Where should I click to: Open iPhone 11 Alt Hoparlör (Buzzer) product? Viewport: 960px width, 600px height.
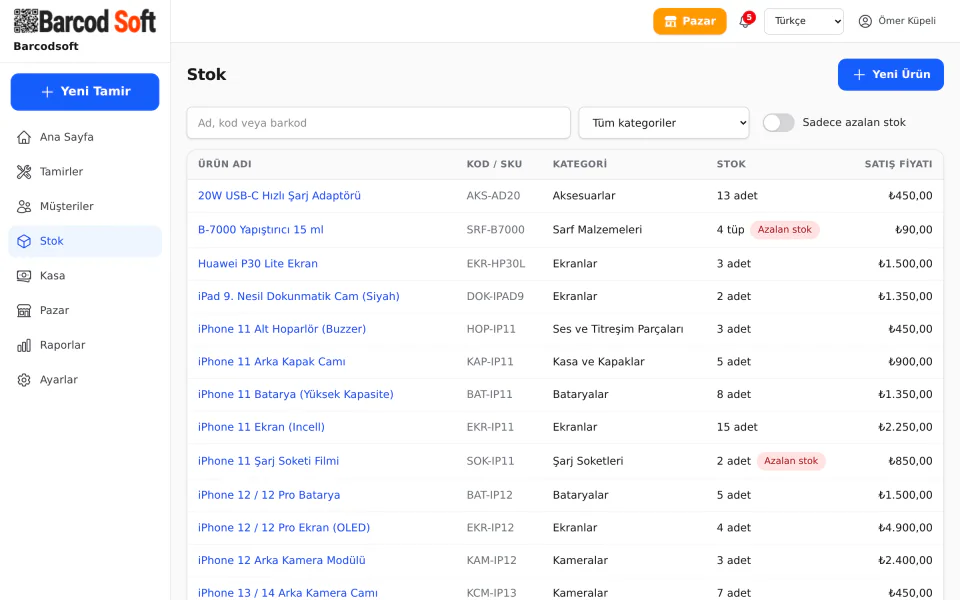(x=282, y=329)
